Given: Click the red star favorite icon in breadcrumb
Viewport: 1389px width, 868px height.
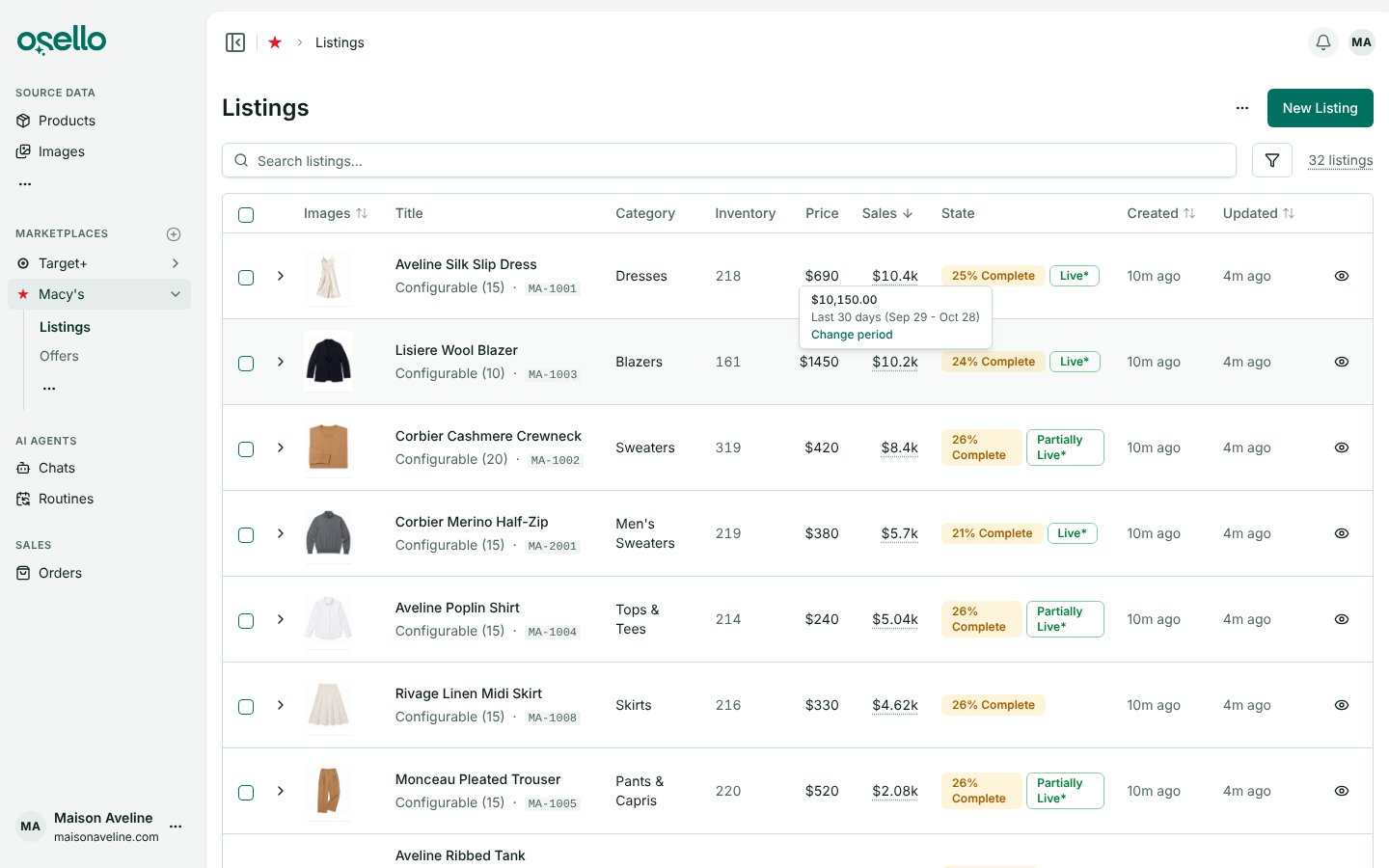Looking at the screenshot, I should [275, 42].
